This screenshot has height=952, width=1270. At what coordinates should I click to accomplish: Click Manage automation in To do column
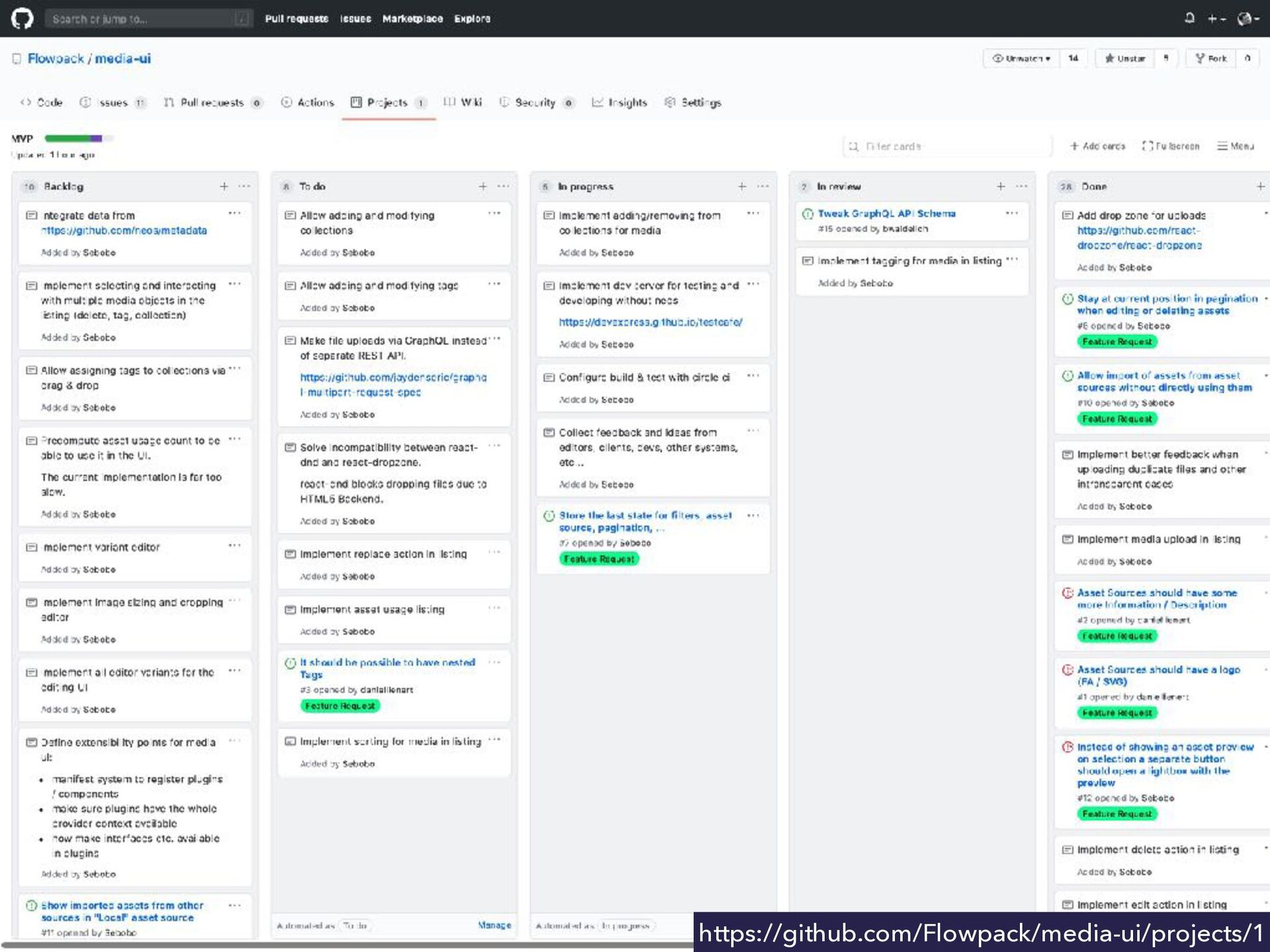point(494,925)
